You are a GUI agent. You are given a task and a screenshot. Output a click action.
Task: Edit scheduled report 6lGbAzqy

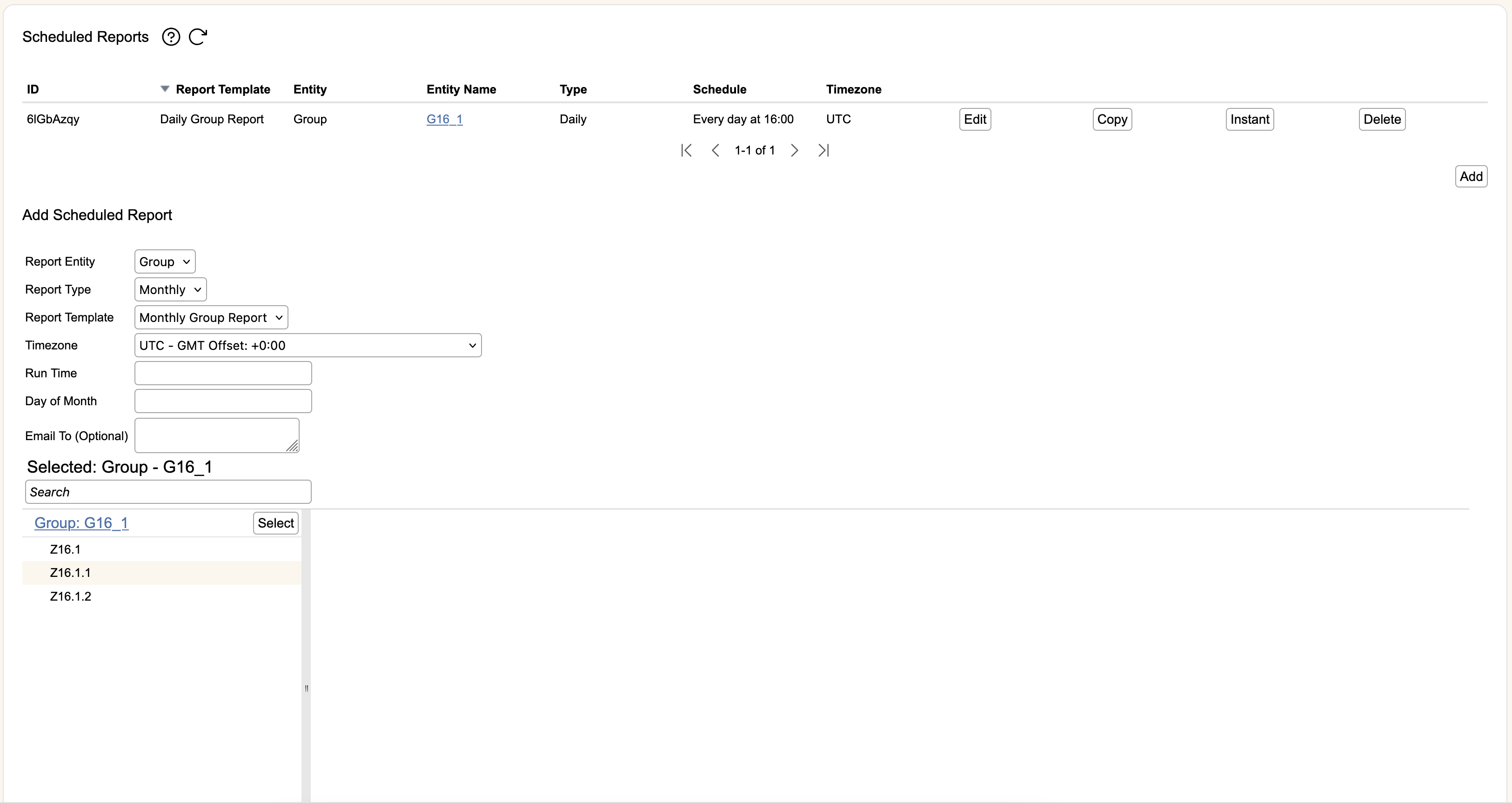coord(975,119)
